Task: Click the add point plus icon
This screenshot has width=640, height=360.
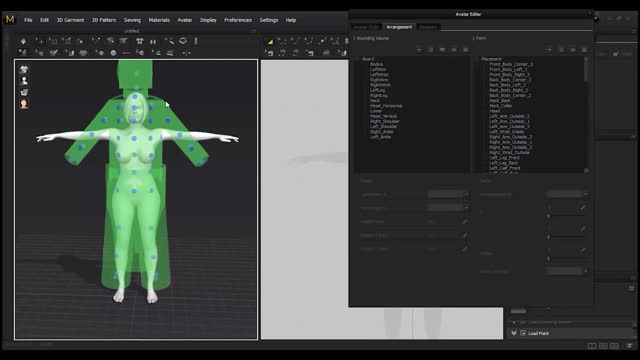Action: click(x=549, y=49)
